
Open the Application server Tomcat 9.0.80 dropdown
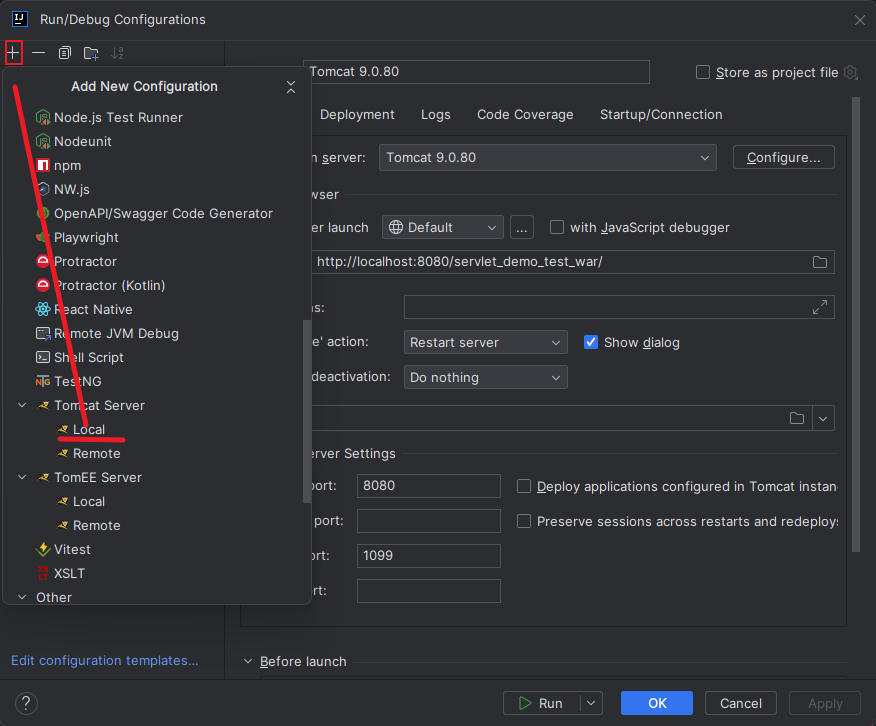(548, 158)
